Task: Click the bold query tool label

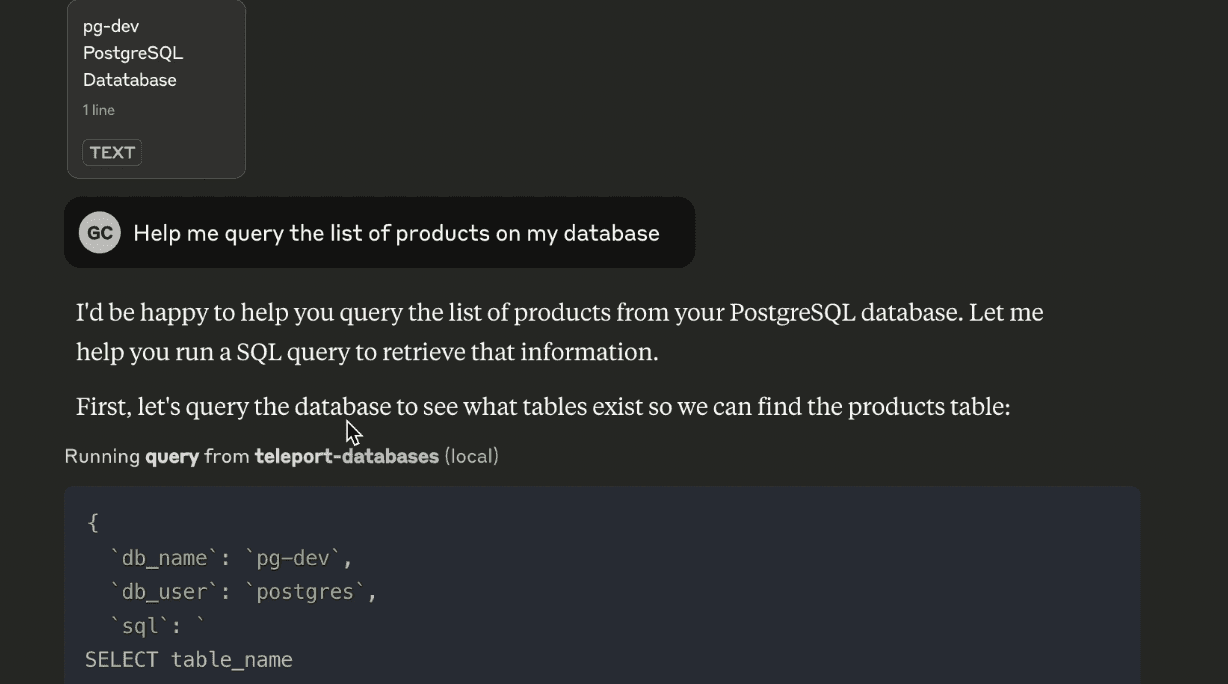Action: tap(172, 456)
